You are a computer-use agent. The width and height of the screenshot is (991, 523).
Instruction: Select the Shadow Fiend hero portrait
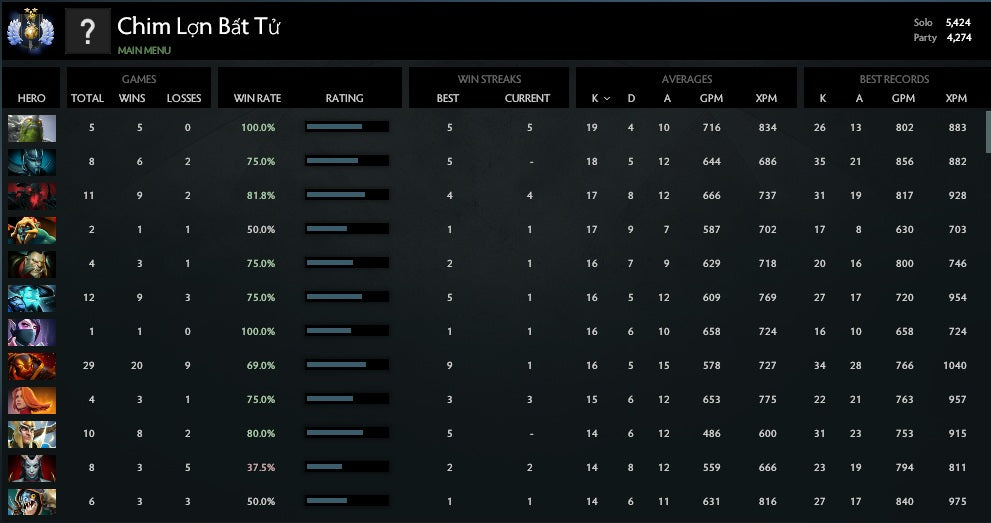[32, 196]
